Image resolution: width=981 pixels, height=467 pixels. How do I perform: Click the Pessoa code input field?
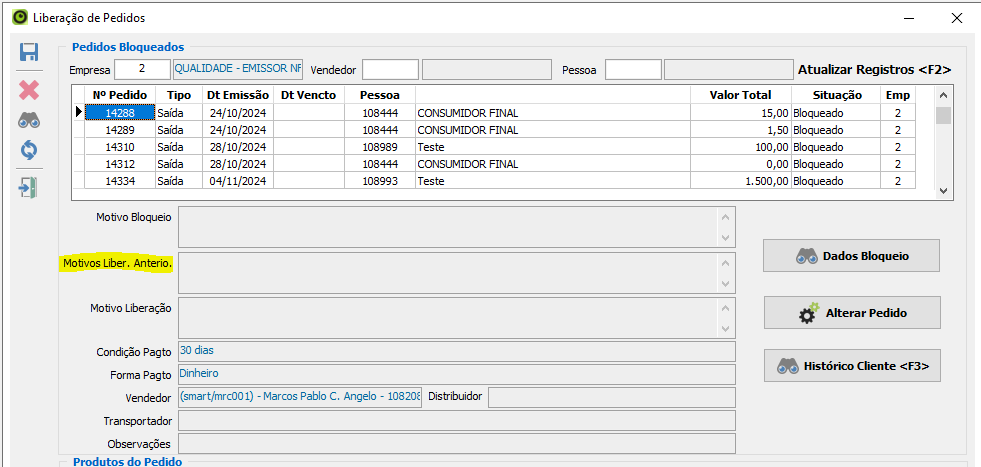pos(633,69)
